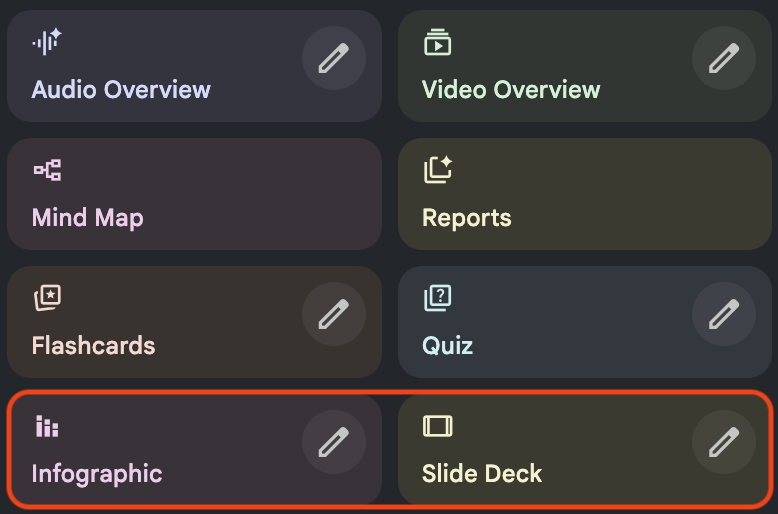The image size is (778, 514).
Task: Click the Quiz question-mark icon
Action: [x=437, y=298]
